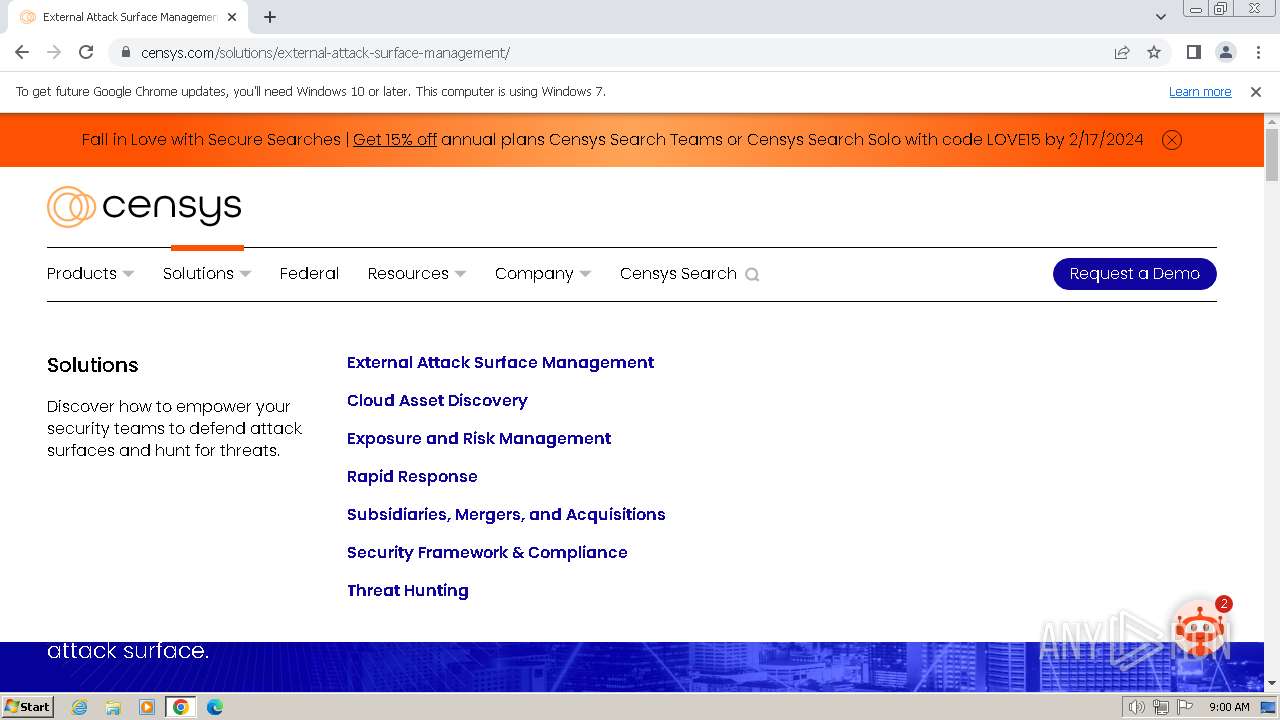
Task: Expand the Company menu
Action: (x=543, y=274)
